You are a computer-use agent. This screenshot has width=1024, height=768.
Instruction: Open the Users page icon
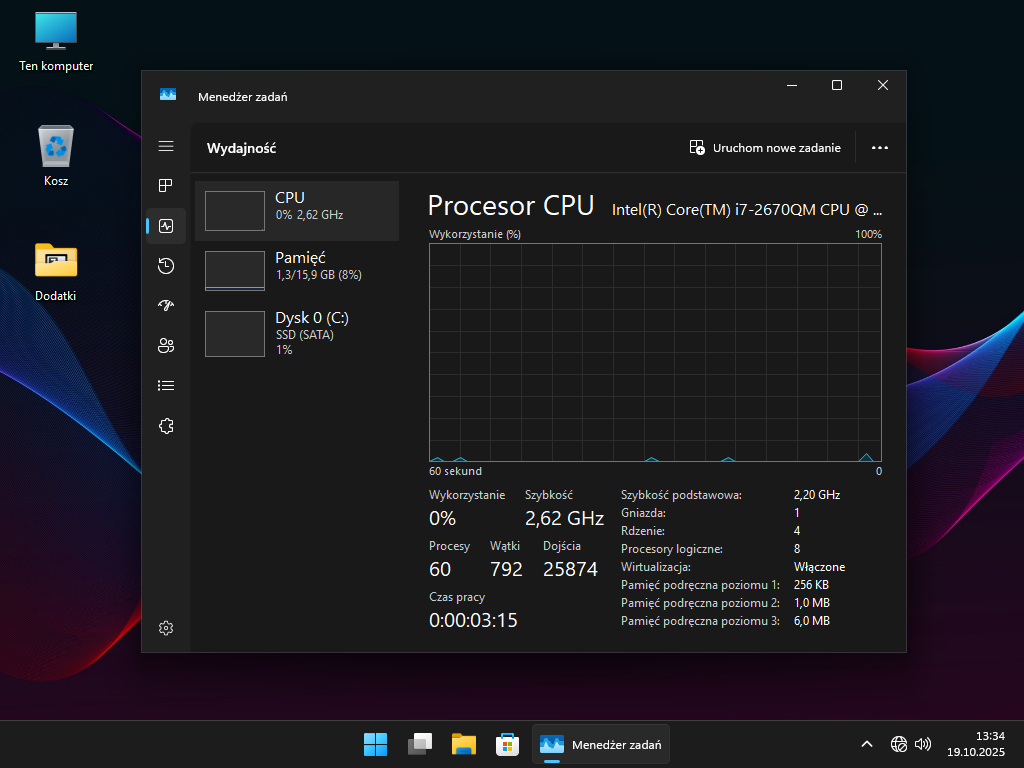(x=166, y=346)
